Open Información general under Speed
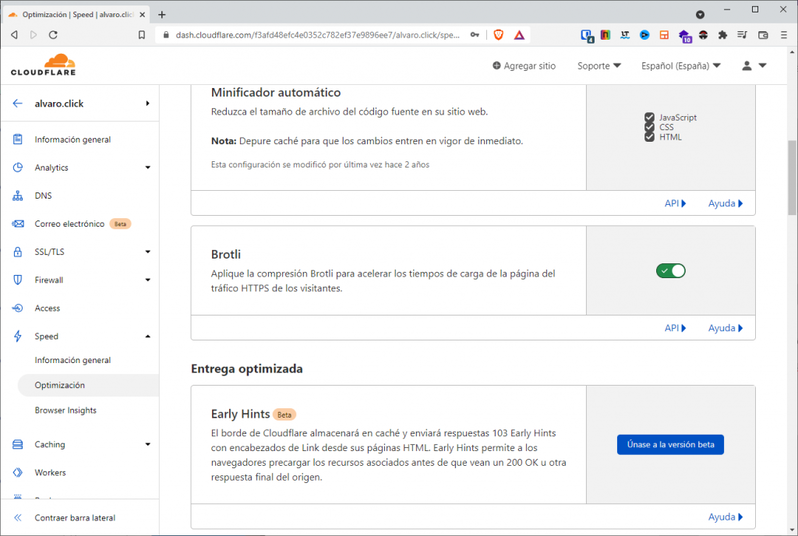The height and width of the screenshot is (536, 798). [73, 360]
